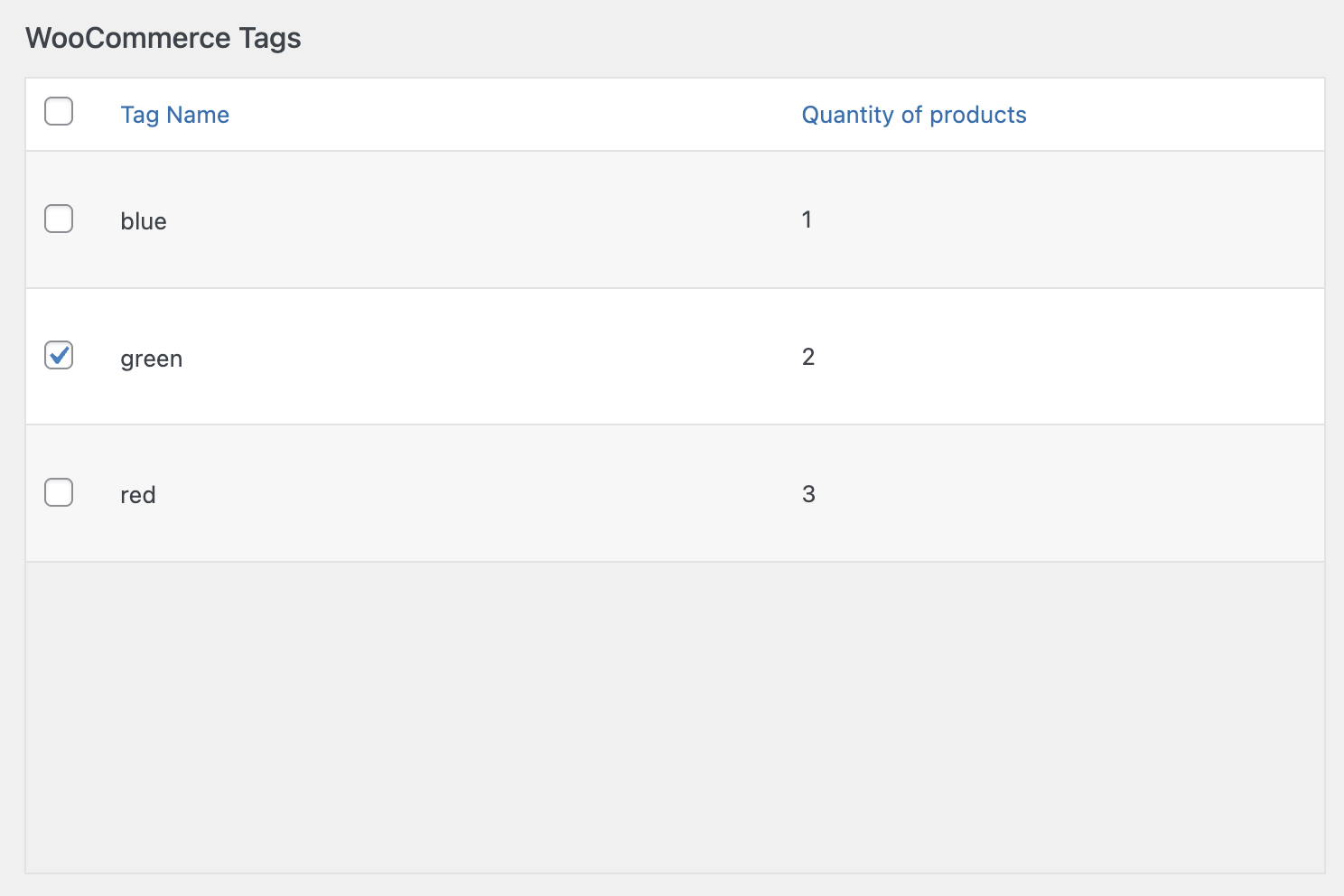The image size is (1344, 896).
Task: Sort by the Quantity of products column
Action: [x=914, y=115]
